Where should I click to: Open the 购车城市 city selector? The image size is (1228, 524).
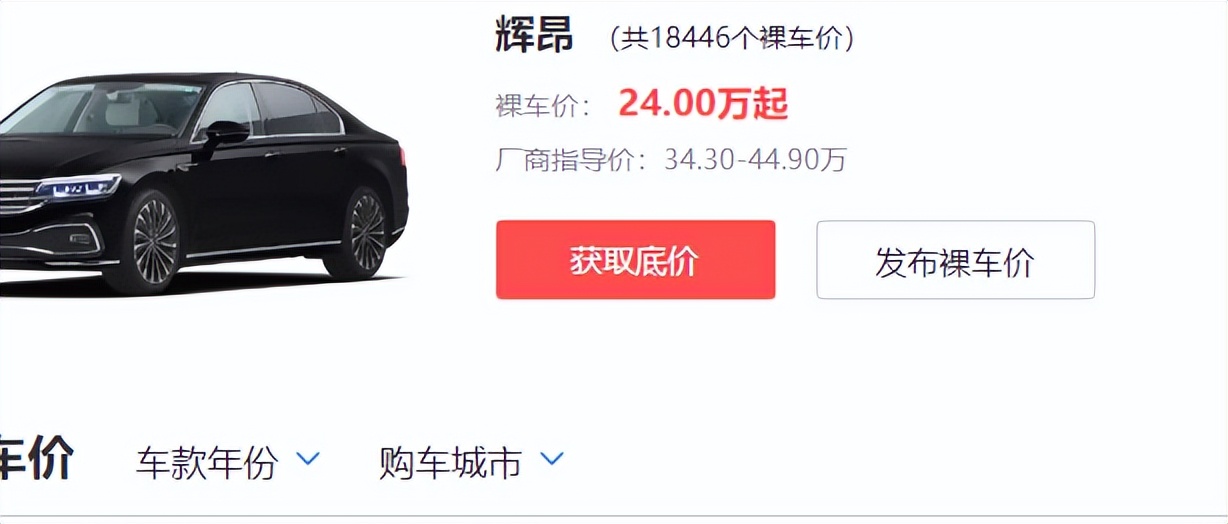pos(471,463)
